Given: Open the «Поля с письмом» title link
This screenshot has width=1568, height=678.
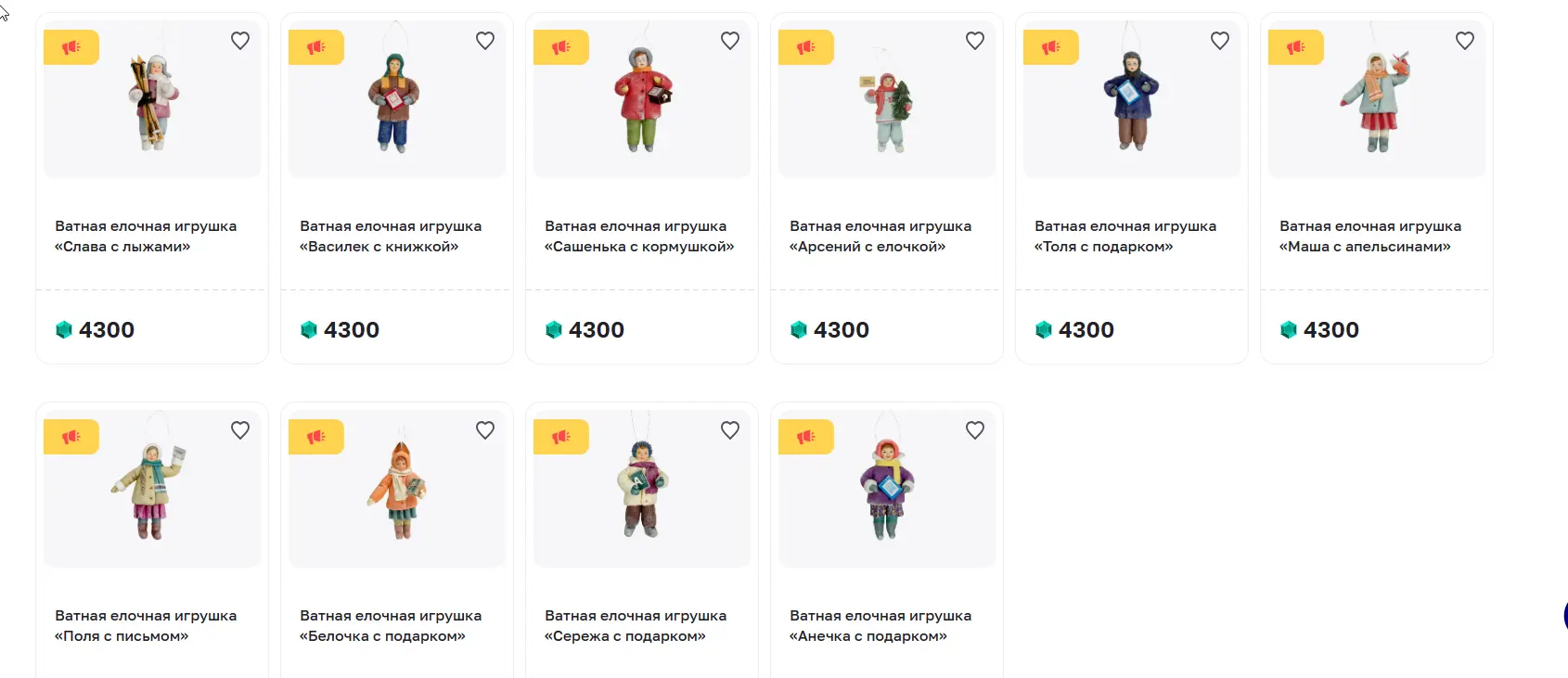Looking at the screenshot, I should pos(146,626).
